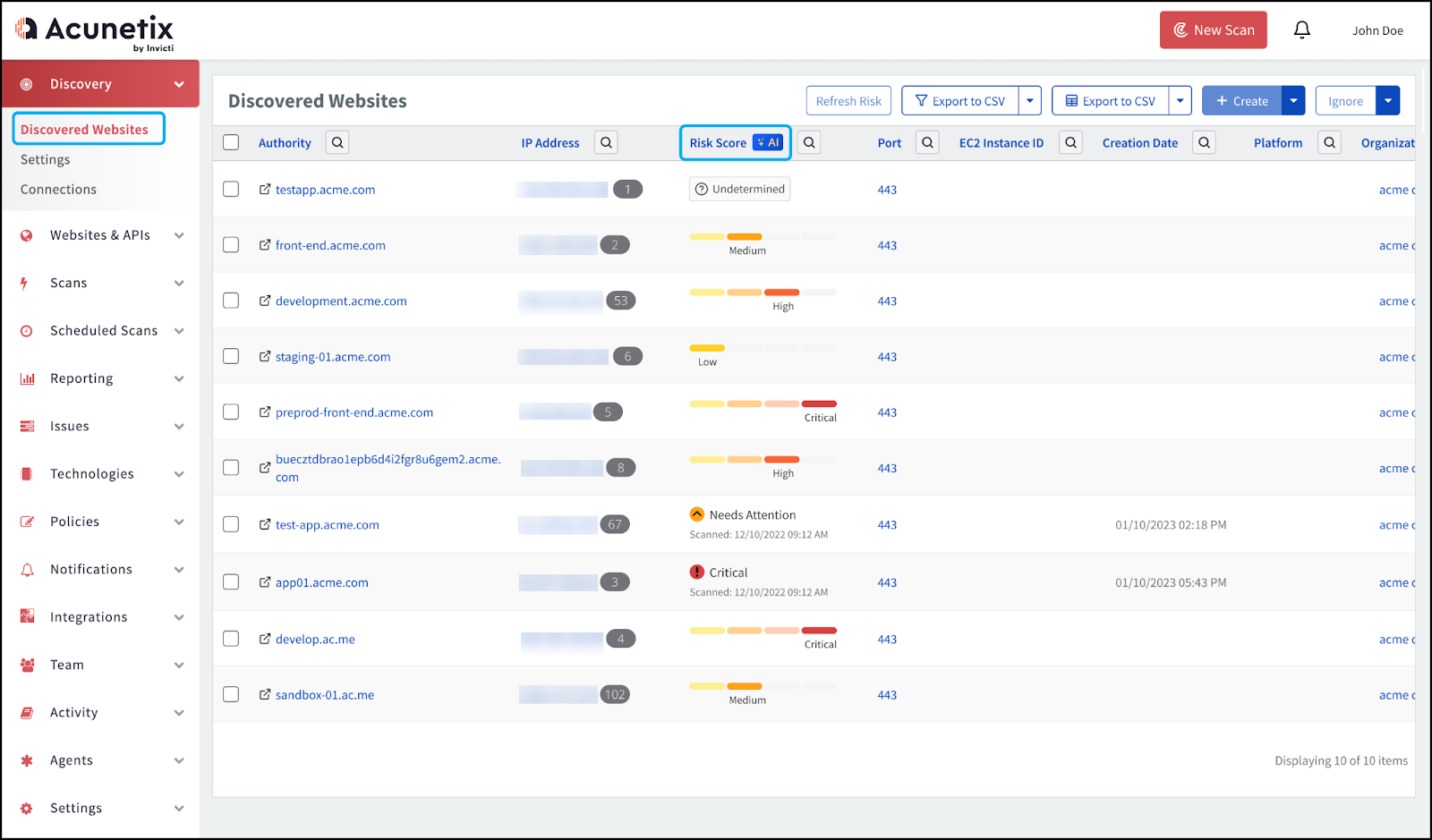Open the Platform column search icon
The width and height of the screenshot is (1432, 840).
[x=1329, y=142]
